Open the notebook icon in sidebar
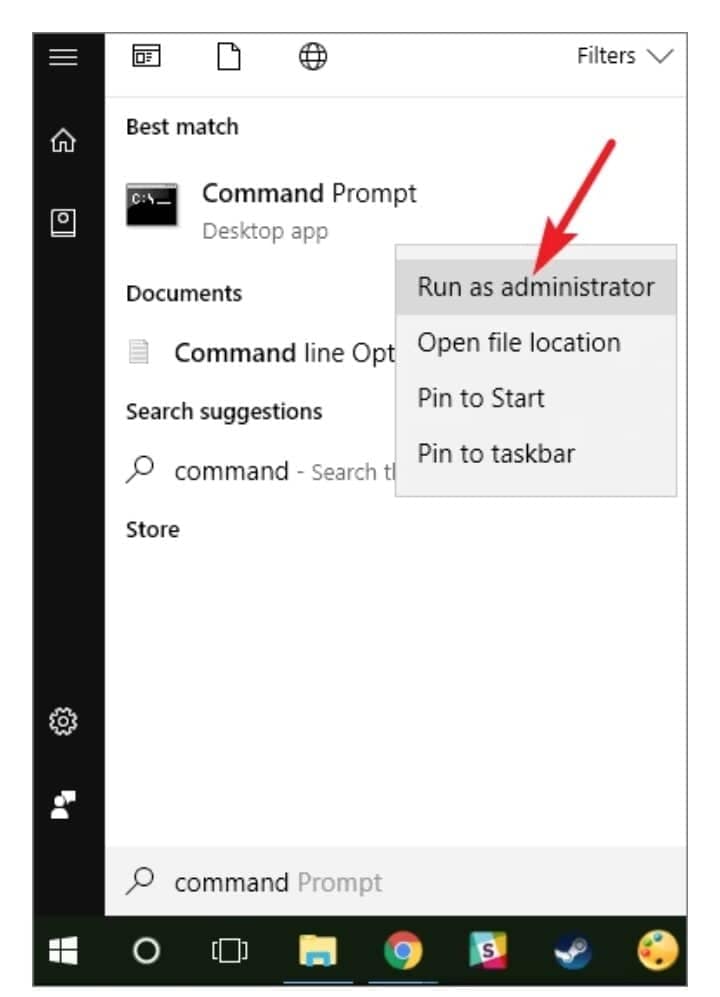 pos(64,221)
